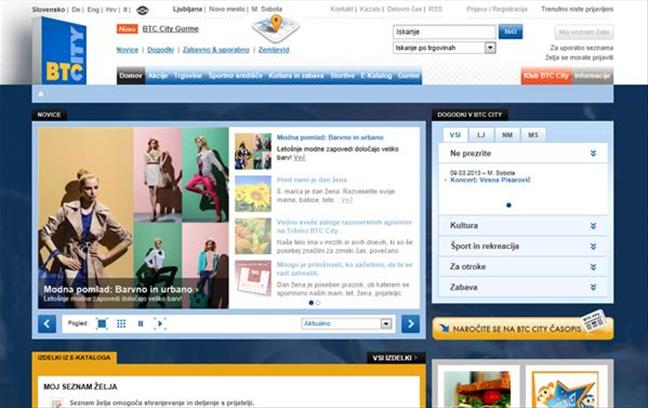Open the Dogodki link

(160, 50)
